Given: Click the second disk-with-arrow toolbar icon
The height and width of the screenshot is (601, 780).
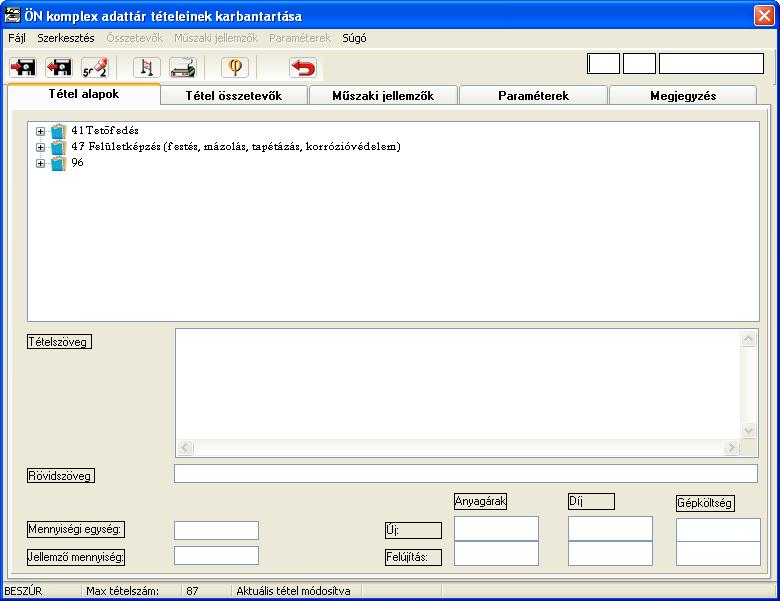Looking at the screenshot, I should (59, 67).
